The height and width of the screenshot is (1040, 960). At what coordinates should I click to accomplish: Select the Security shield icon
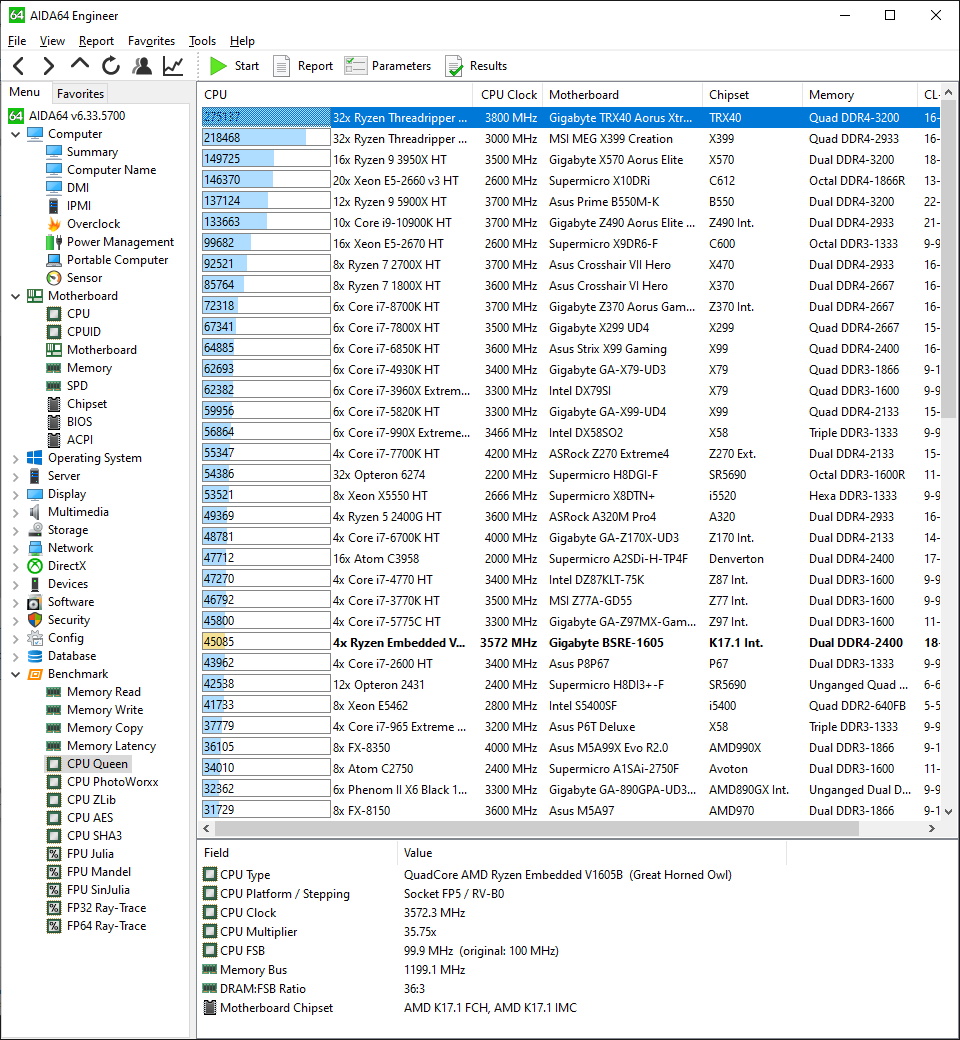pyautogui.click(x=34, y=619)
